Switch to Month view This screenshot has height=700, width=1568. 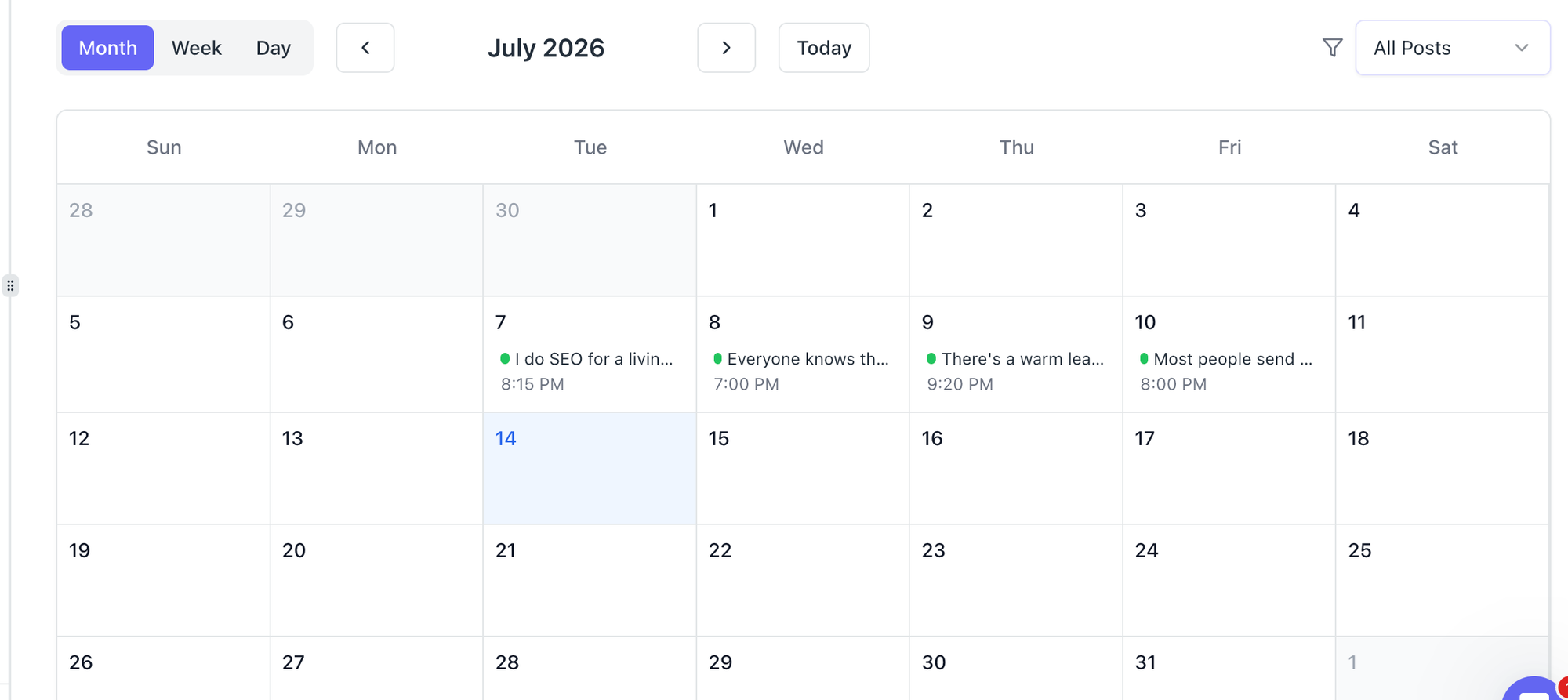107,48
